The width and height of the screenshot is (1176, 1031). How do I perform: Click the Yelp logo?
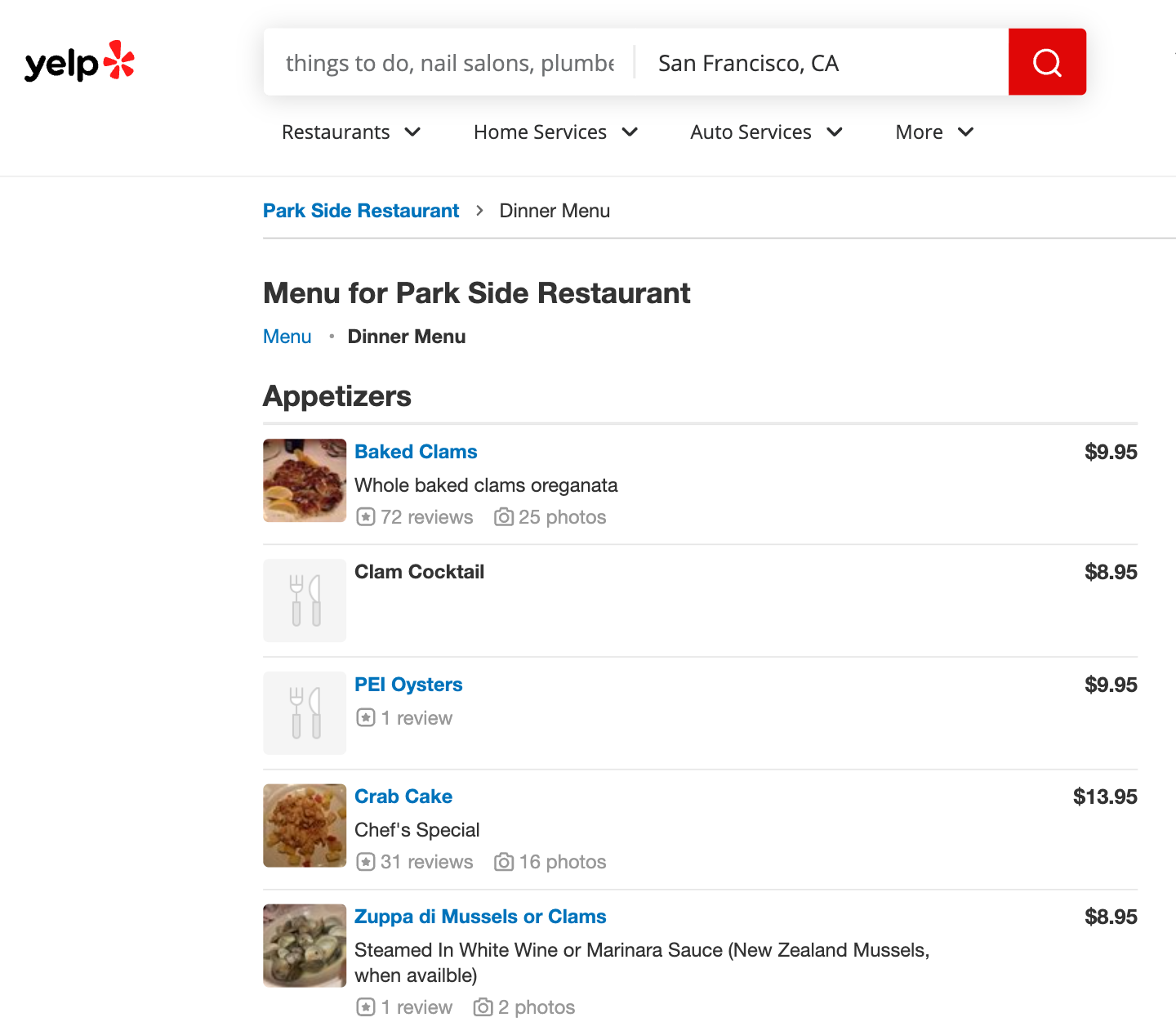point(79,62)
